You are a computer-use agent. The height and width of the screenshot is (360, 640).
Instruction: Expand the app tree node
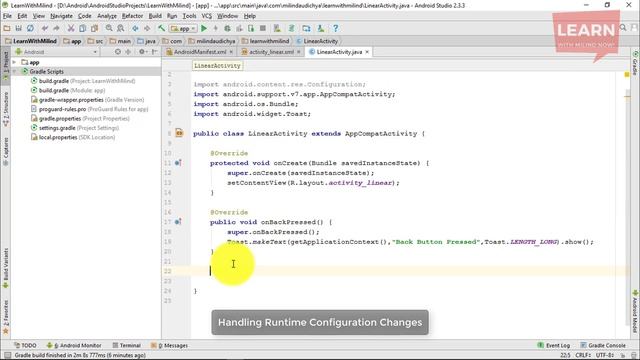(14, 62)
